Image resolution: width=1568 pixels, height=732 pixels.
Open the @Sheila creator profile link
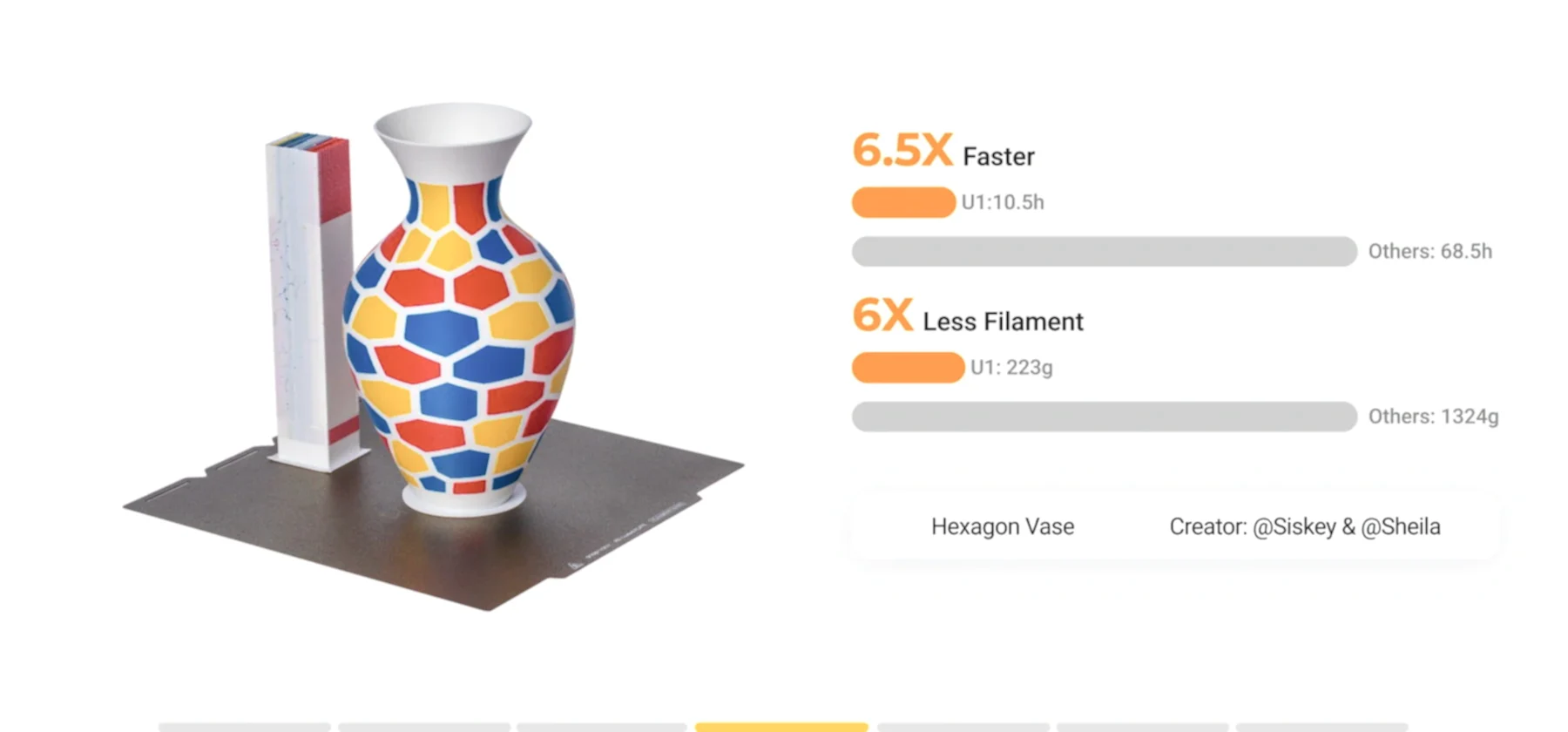click(1401, 526)
